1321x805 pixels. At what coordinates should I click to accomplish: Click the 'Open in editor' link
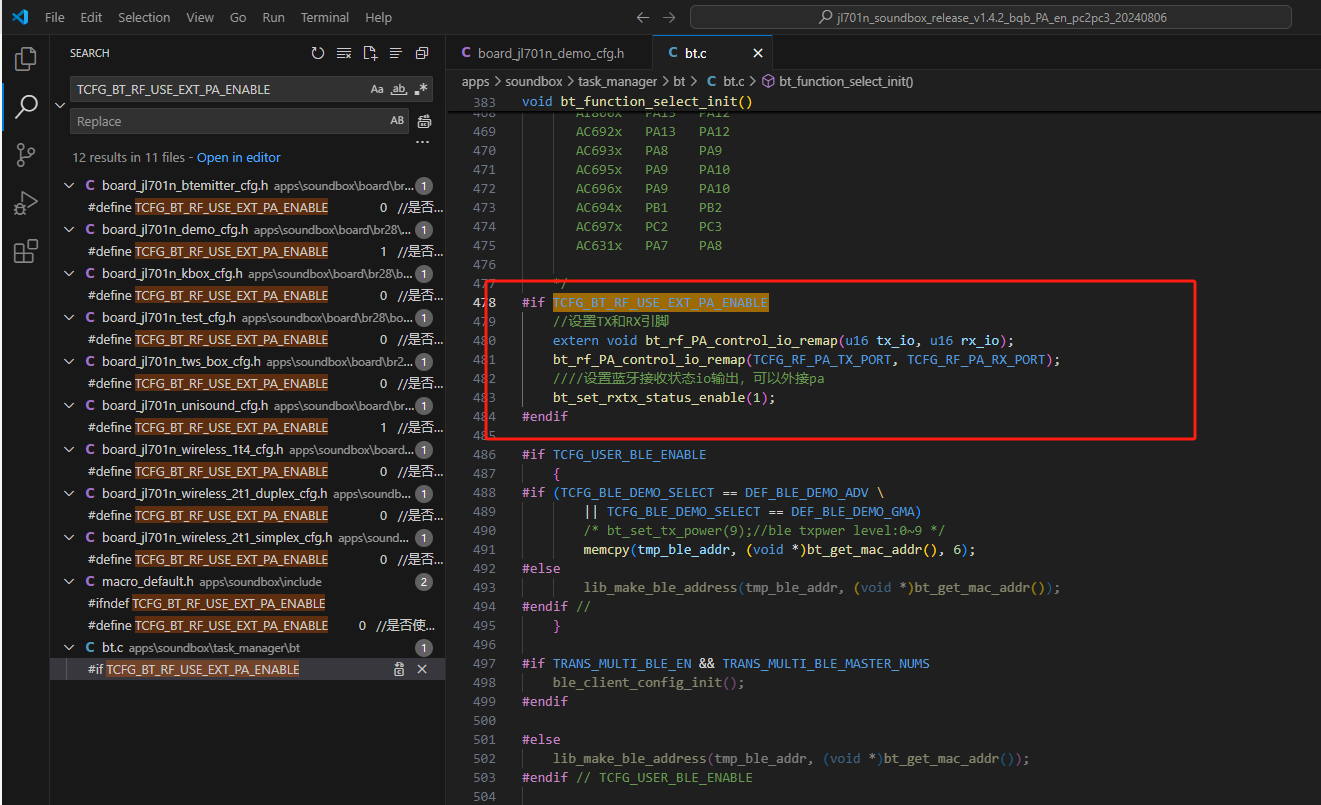[239, 157]
